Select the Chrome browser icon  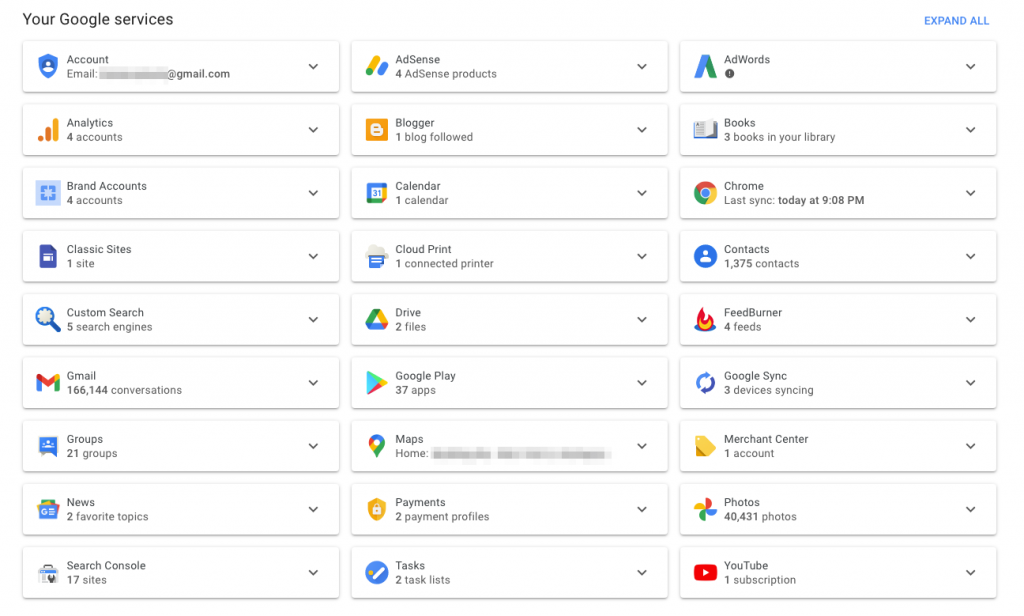[705, 193]
